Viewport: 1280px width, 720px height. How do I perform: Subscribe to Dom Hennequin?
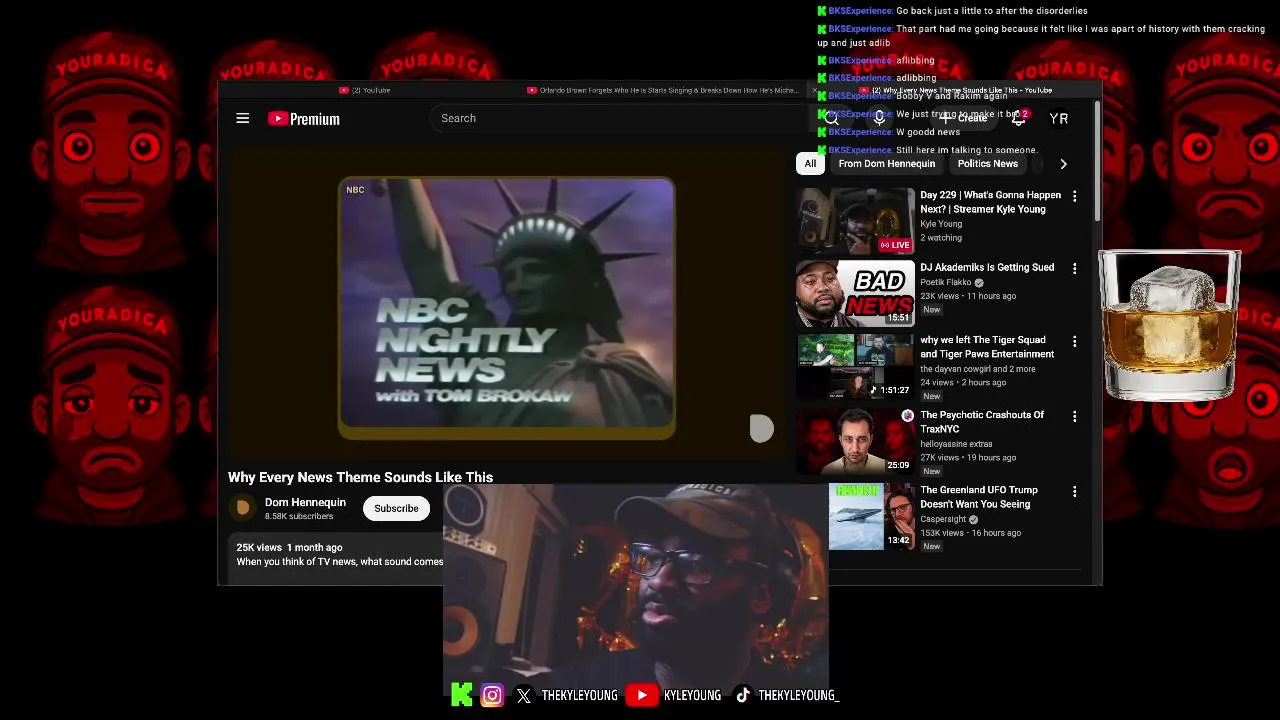coord(396,508)
